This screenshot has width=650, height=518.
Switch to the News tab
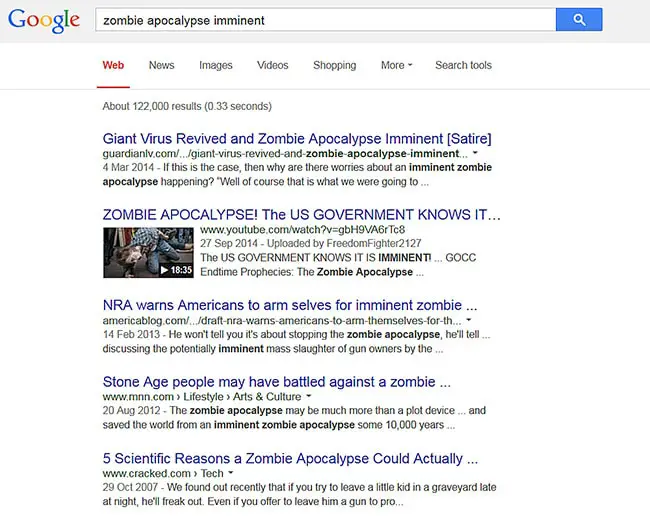pos(162,65)
